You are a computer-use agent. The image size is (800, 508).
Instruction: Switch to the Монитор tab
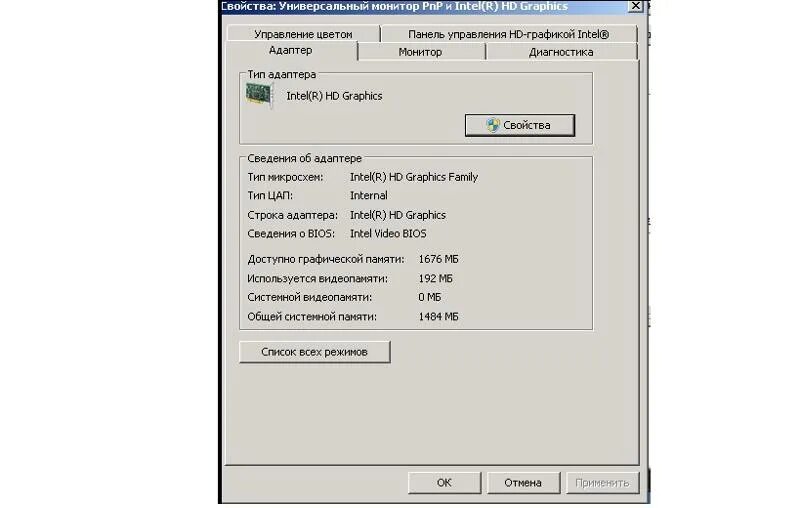[420, 52]
